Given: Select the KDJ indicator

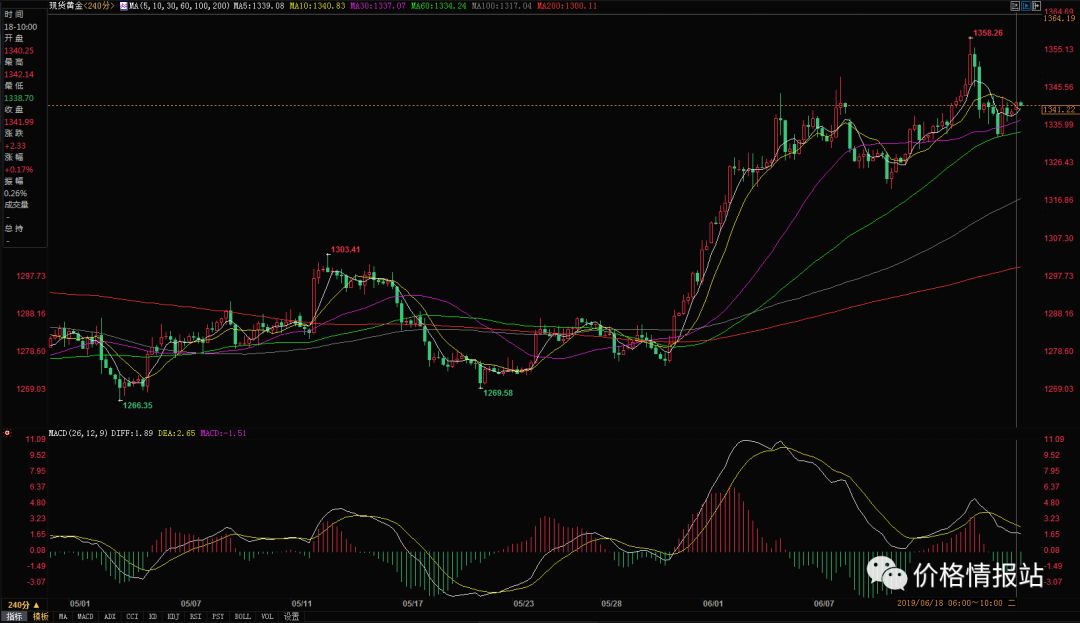Looking at the screenshot, I should 172,617.
